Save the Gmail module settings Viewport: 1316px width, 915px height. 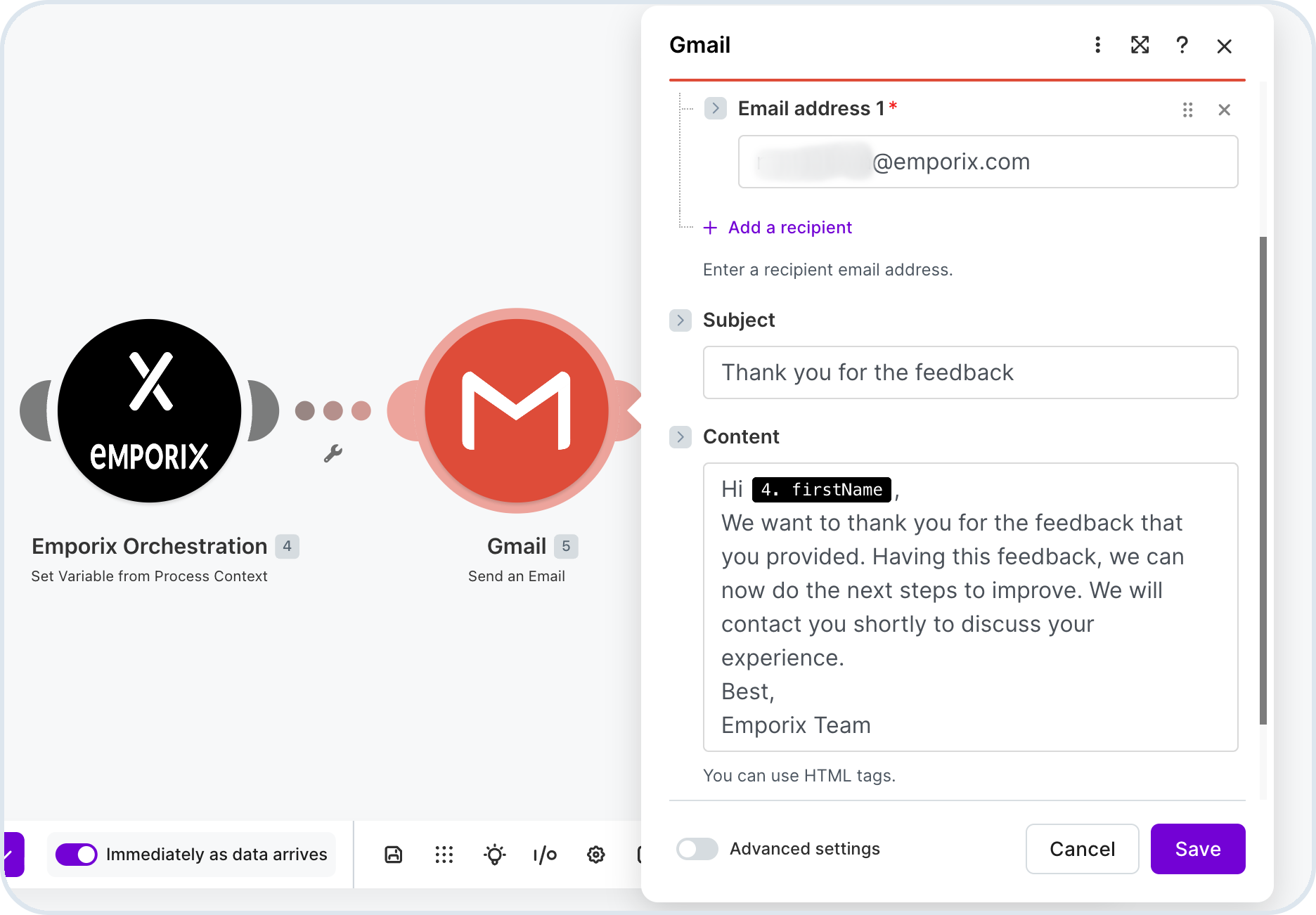(x=1197, y=849)
